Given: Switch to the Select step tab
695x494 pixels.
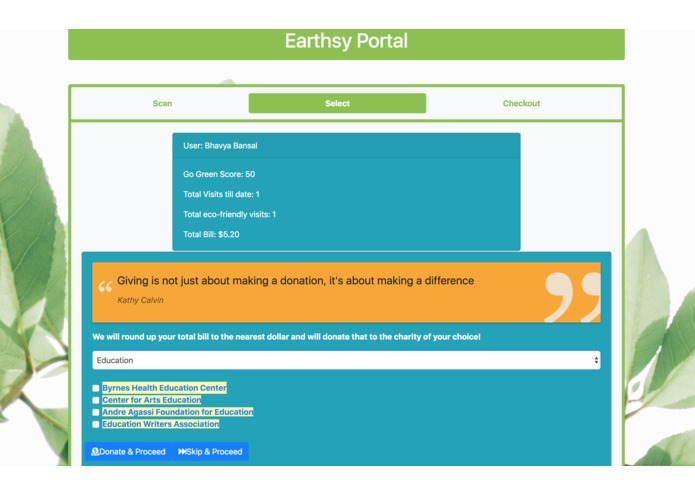Looking at the screenshot, I should 337,103.
